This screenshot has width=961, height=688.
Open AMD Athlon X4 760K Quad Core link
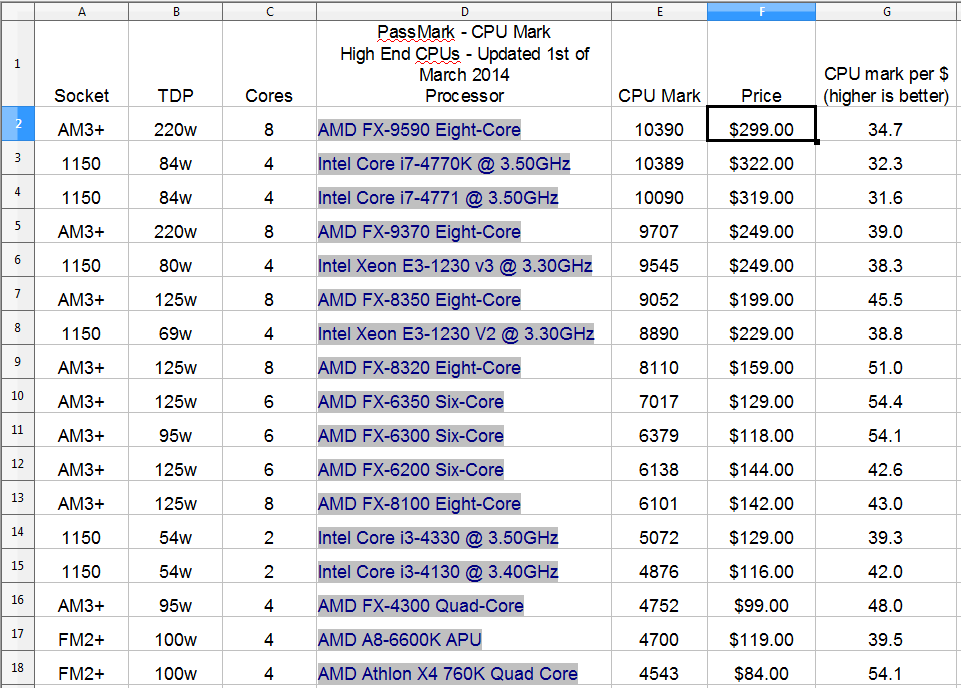[x=447, y=673]
